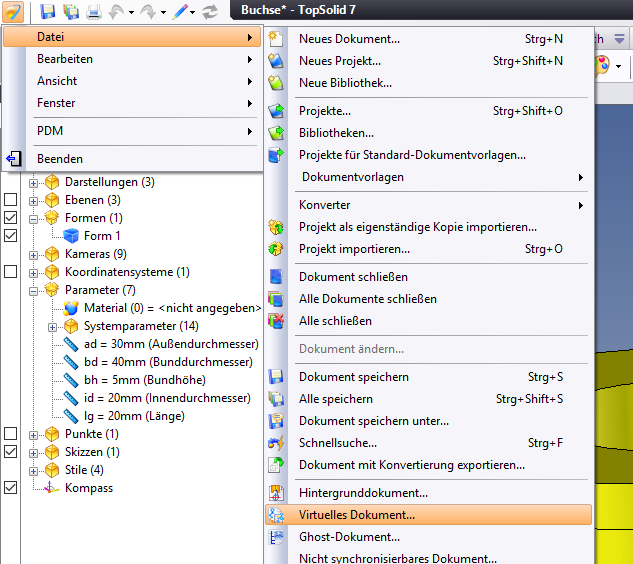Click the Alle Dokumente schließen icon
This screenshot has height=564, width=633.
pos(276,299)
